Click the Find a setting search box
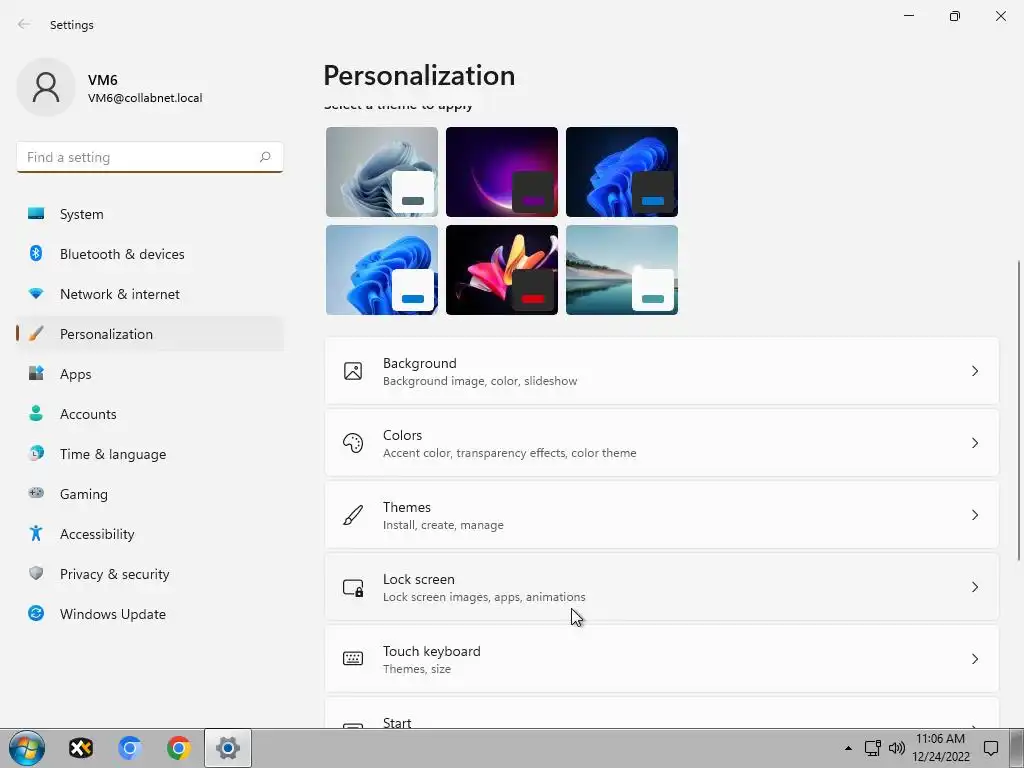Image resolution: width=1024 pixels, height=768 pixels. pos(150,157)
